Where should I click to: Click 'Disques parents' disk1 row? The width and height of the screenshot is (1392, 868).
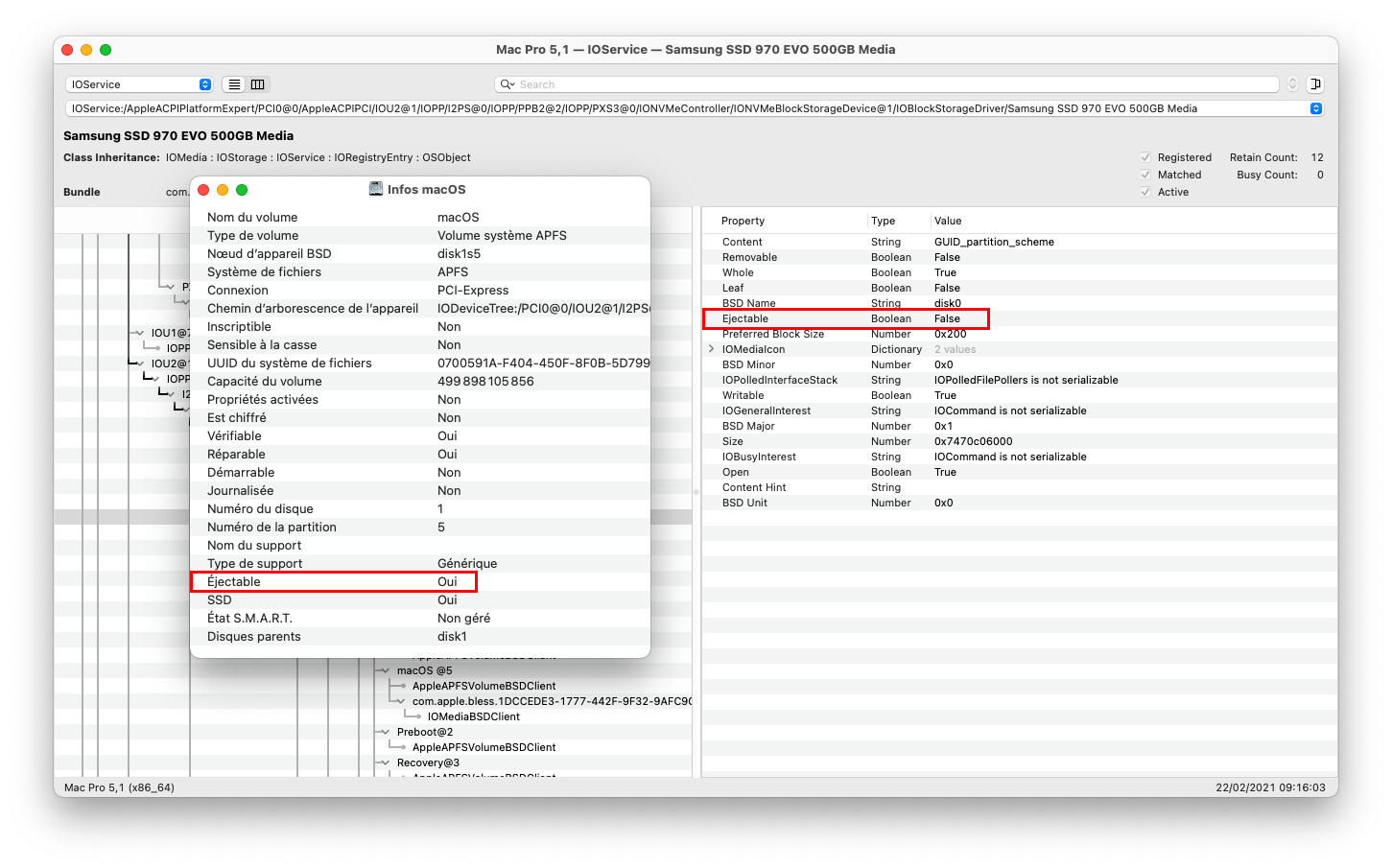[420, 636]
